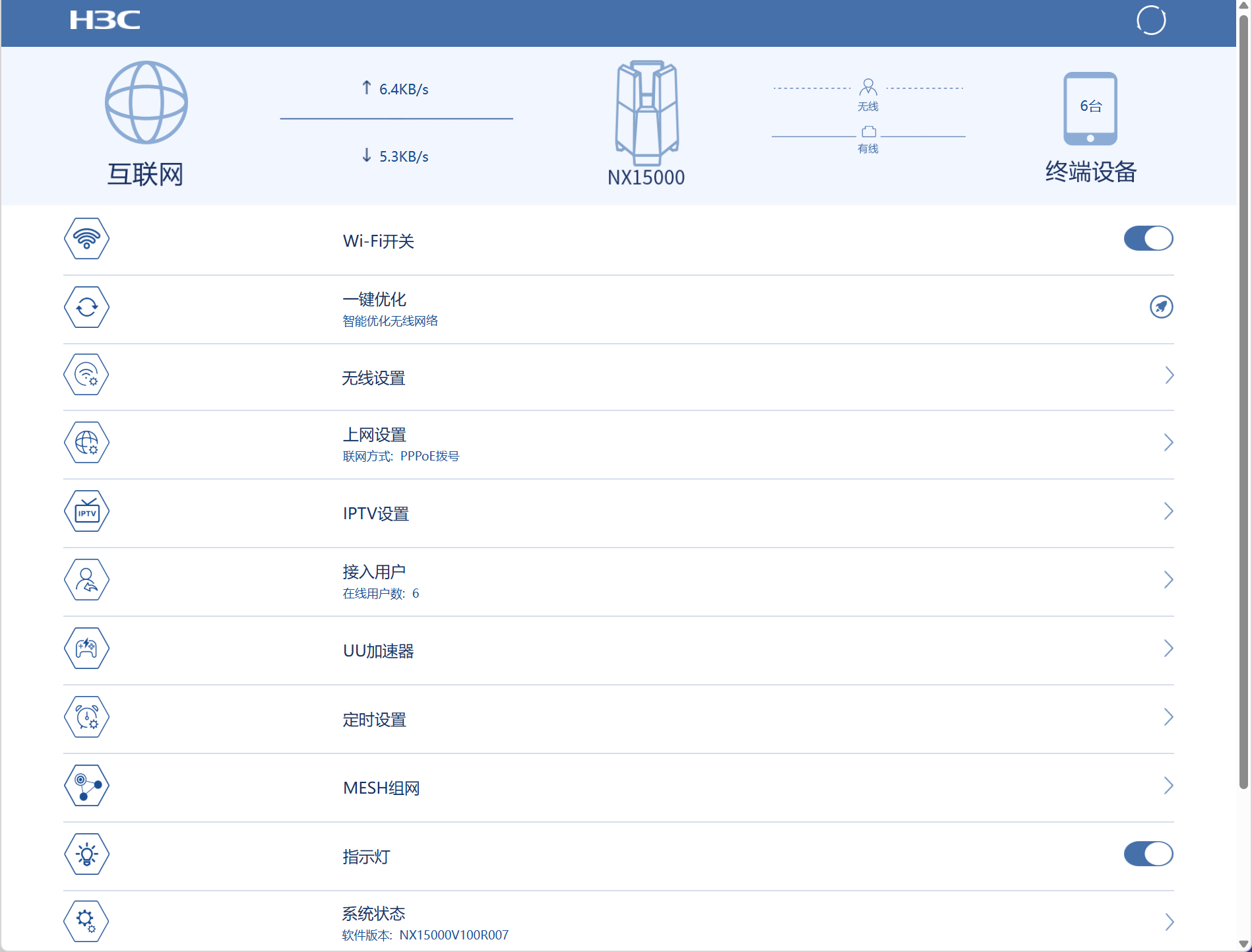This screenshot has width=1252, height=952.
Task: Open the MESH组网 label
Action: [x=381, y=788]
